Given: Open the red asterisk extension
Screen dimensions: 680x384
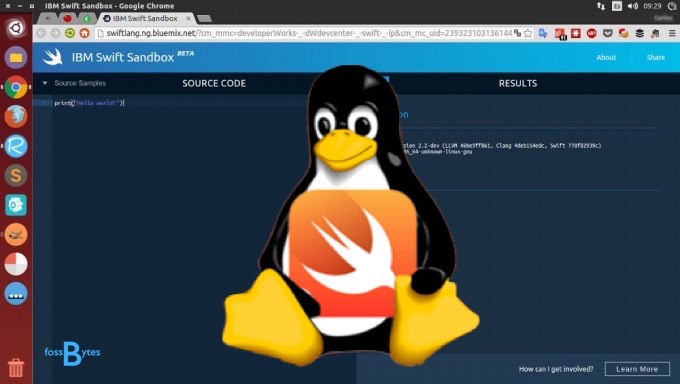Looking at the screenshot, I should click(x=576, y=33).
